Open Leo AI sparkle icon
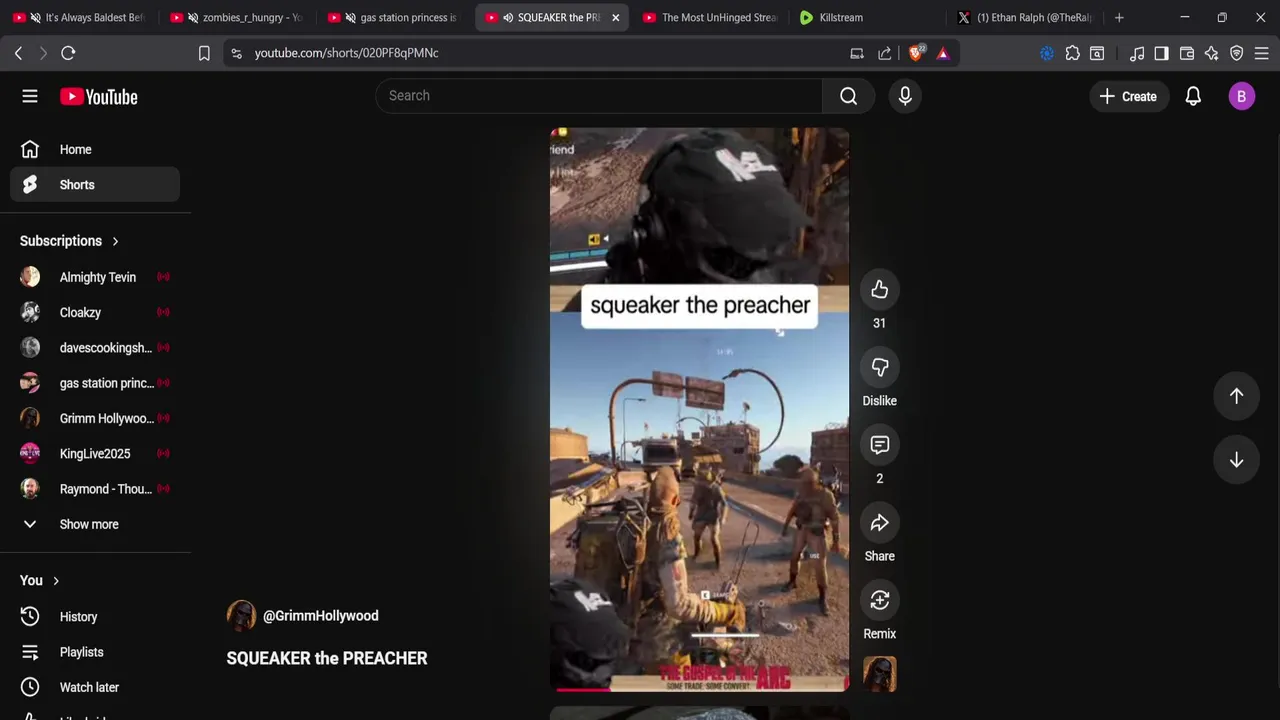This screenshot has height=720, width=1280. (x=1212, y=53)
